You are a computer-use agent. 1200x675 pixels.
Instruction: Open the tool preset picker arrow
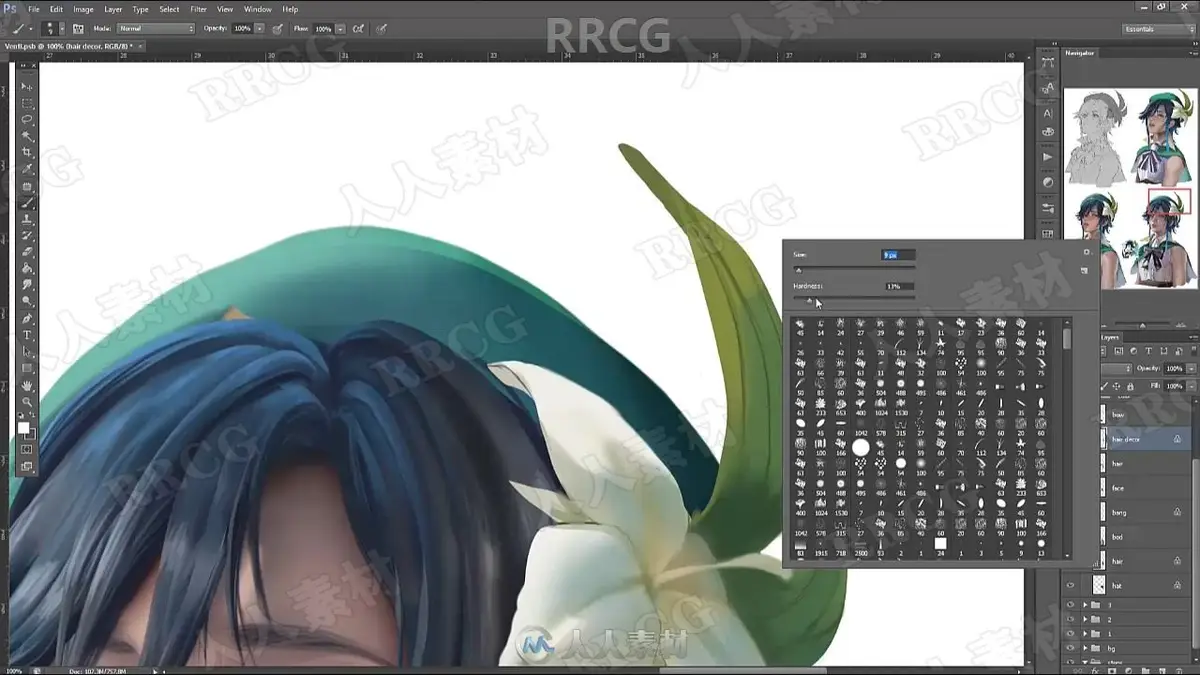30,29
